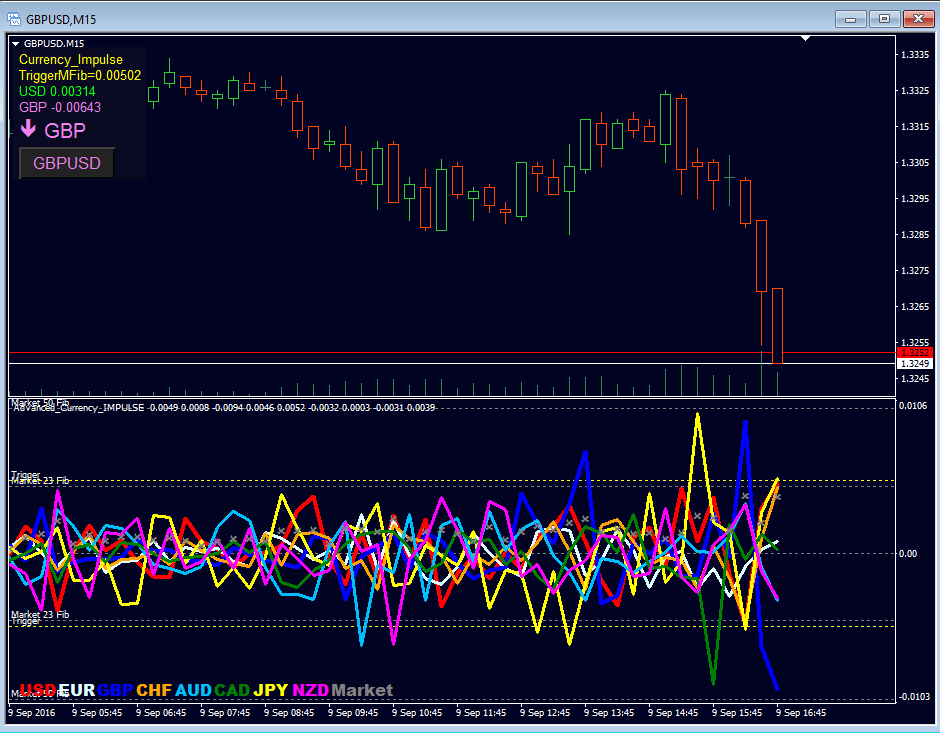This screenshot has height=733, width=940.
Task: Click the red price tag on price axis
Action: click(915, 353)
